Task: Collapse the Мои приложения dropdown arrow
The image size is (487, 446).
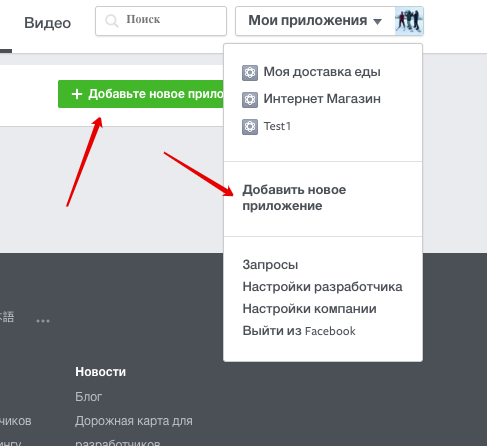Action: point(377,22)
